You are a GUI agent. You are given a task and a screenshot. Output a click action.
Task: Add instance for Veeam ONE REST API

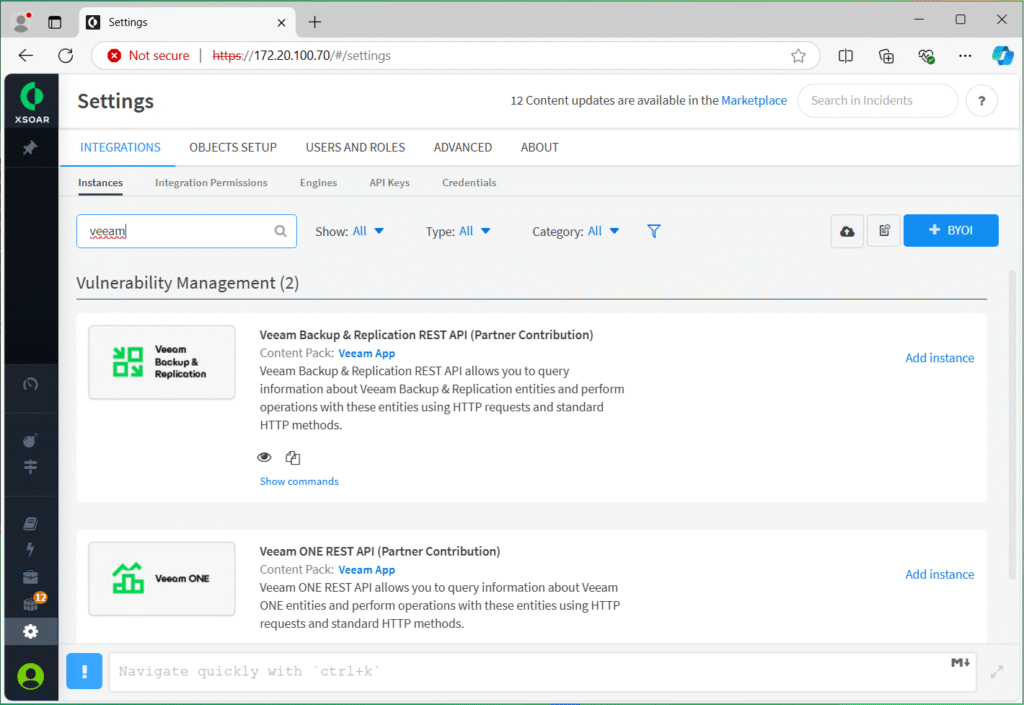[x=939, y=574]
